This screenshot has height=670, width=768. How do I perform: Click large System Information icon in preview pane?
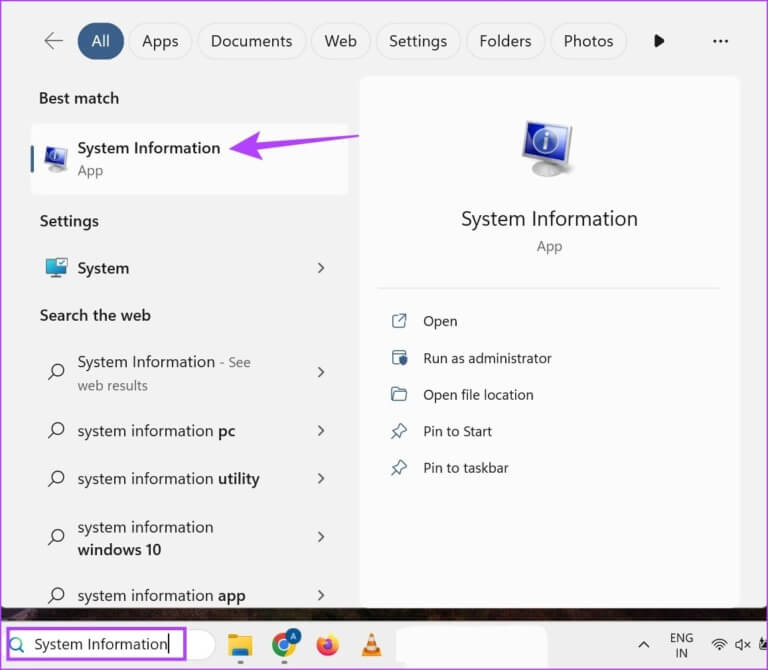[547, 148]
